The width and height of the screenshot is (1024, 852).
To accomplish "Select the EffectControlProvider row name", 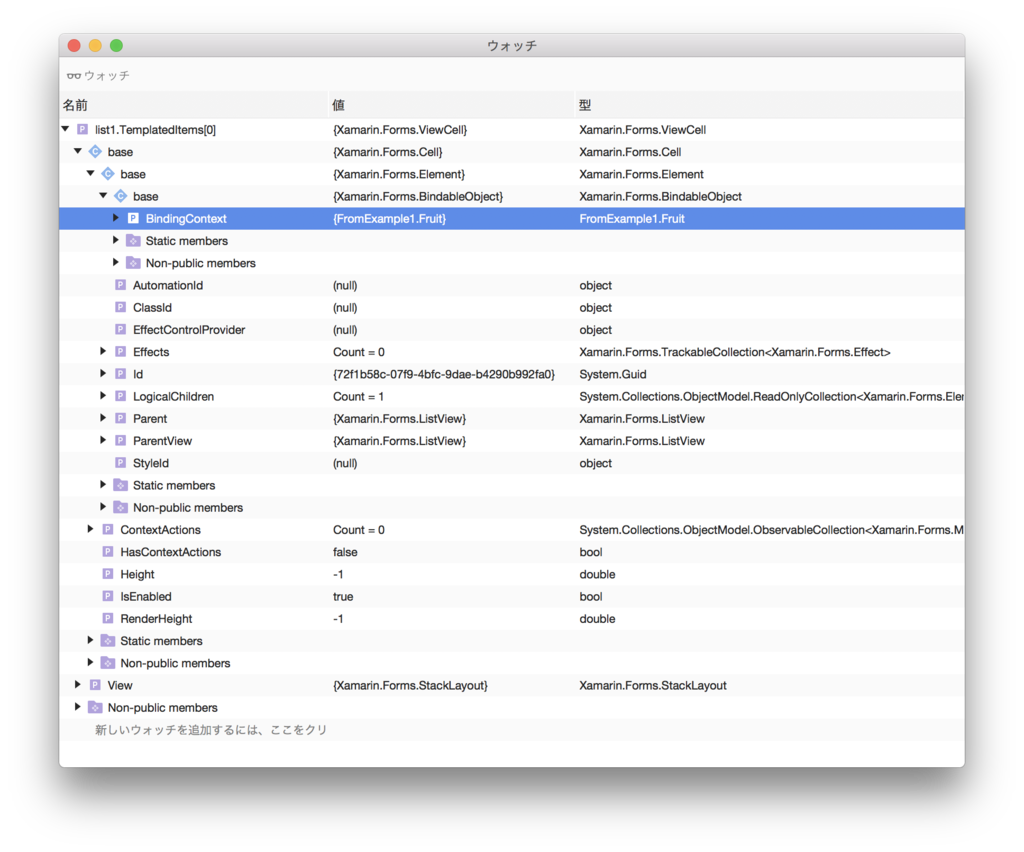I will (x=189, y=330).
